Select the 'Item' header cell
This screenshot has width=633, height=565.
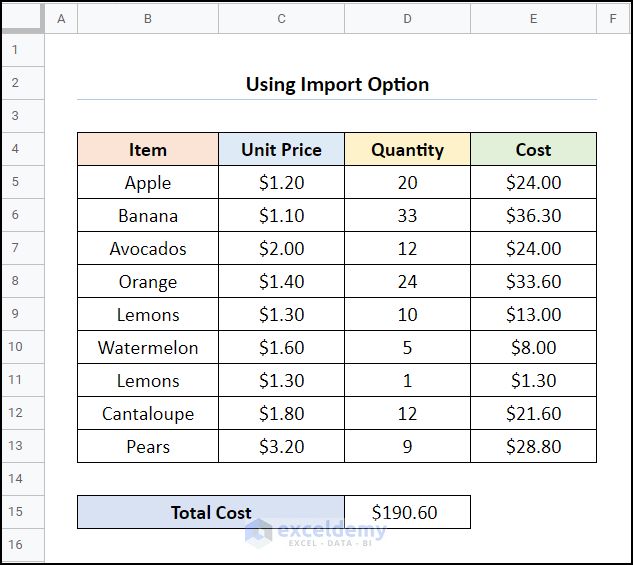click(148, 150)
